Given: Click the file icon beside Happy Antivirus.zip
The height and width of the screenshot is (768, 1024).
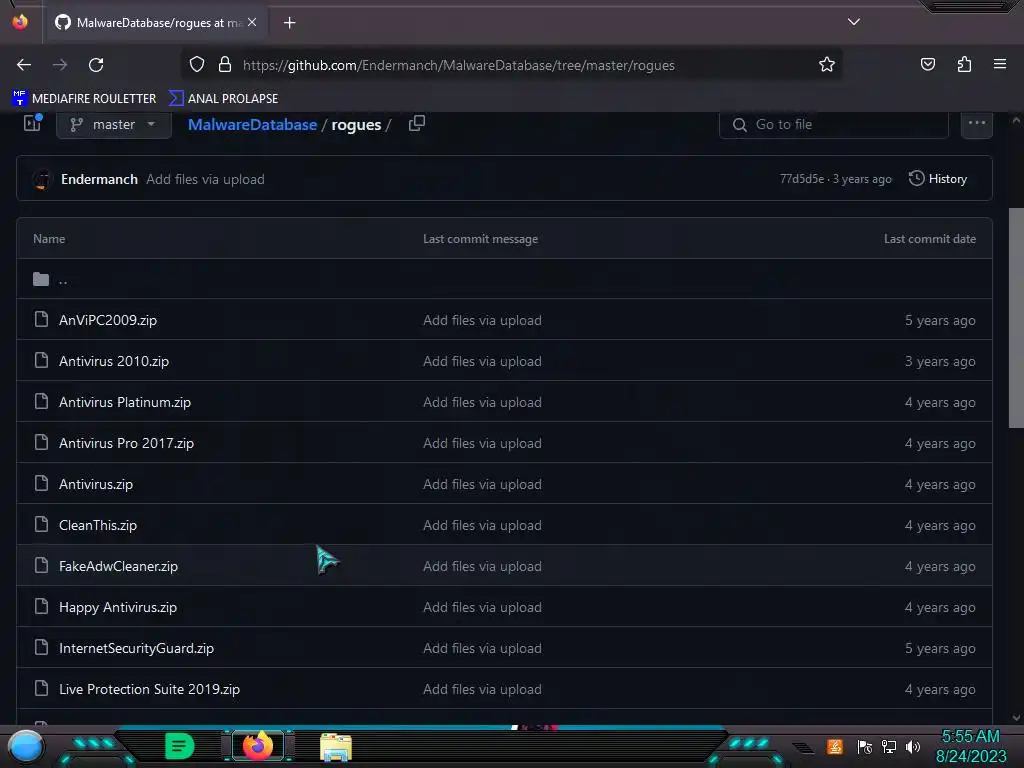Looking at the screenshot, I should coord(41,606).
